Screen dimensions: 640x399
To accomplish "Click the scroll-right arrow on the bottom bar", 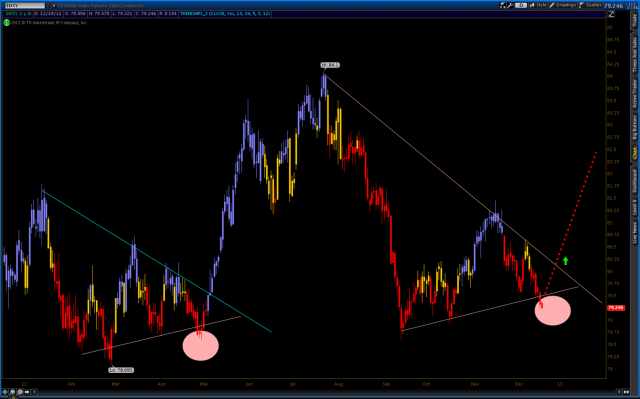I will [618, 392].
